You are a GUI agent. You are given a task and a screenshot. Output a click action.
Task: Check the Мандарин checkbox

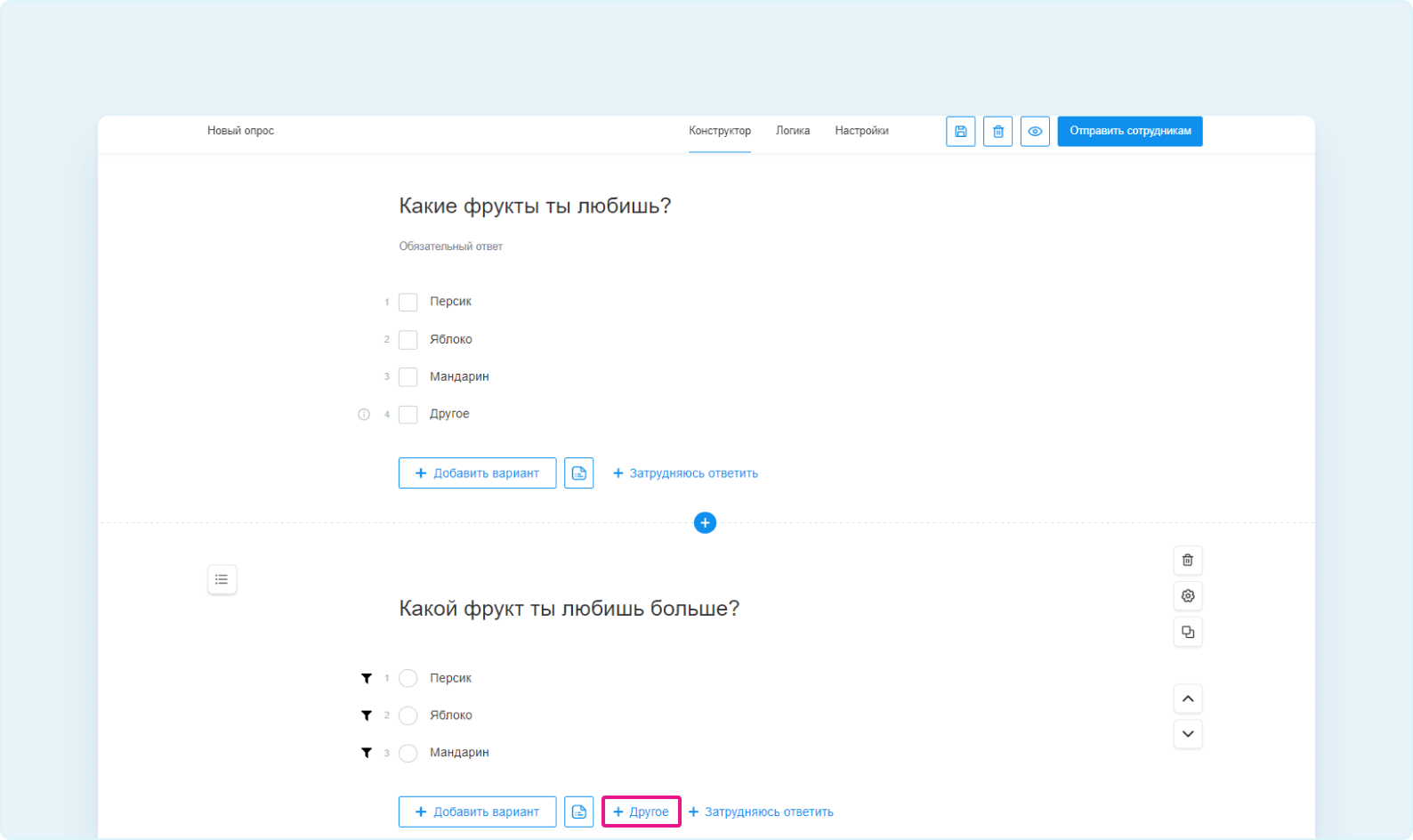[x=408, y=377]
